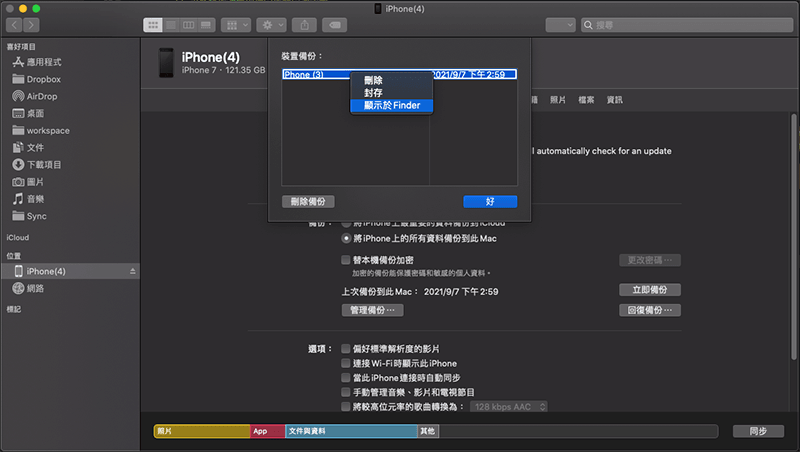Select iPhone(4) device in sidebar
Screen dimensions: 800x452
(x=70, y=271)
